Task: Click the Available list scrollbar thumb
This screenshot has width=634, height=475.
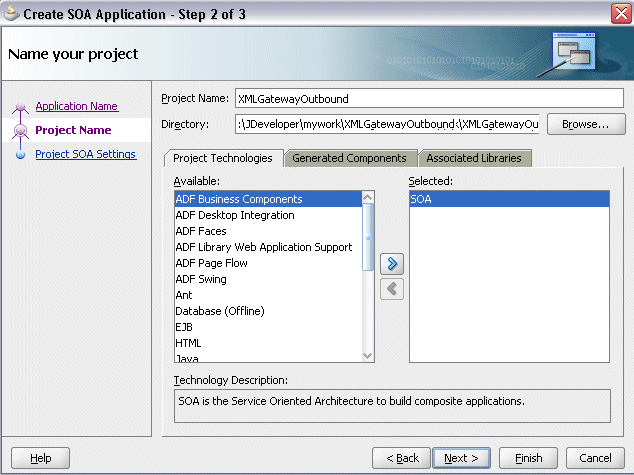Action: [x=368, y=237]
